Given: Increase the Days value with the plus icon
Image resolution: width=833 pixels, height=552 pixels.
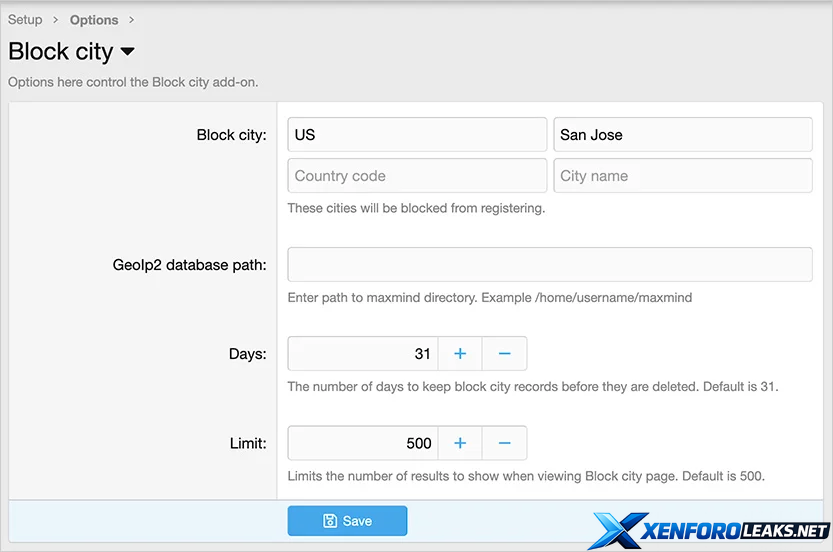Looking at the screenshot, I should pos(460,354).
